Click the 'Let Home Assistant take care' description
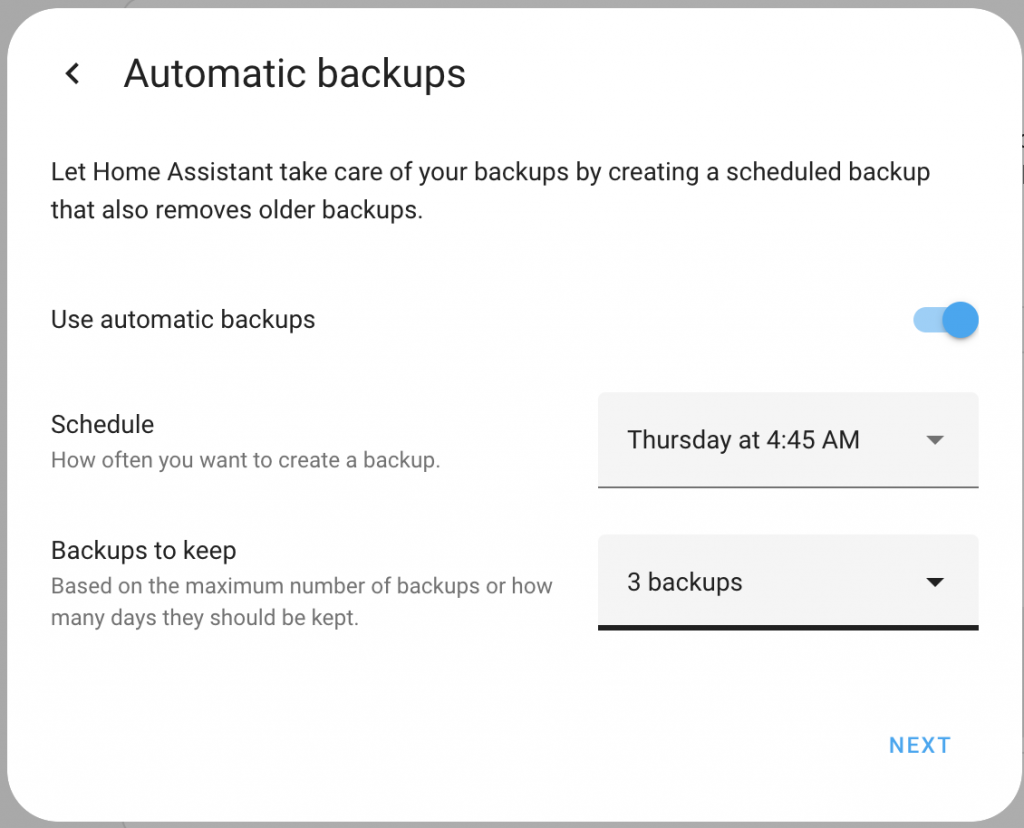This screenshot has height=828, width=1024. pyautogui.click(x=490, y=172)
